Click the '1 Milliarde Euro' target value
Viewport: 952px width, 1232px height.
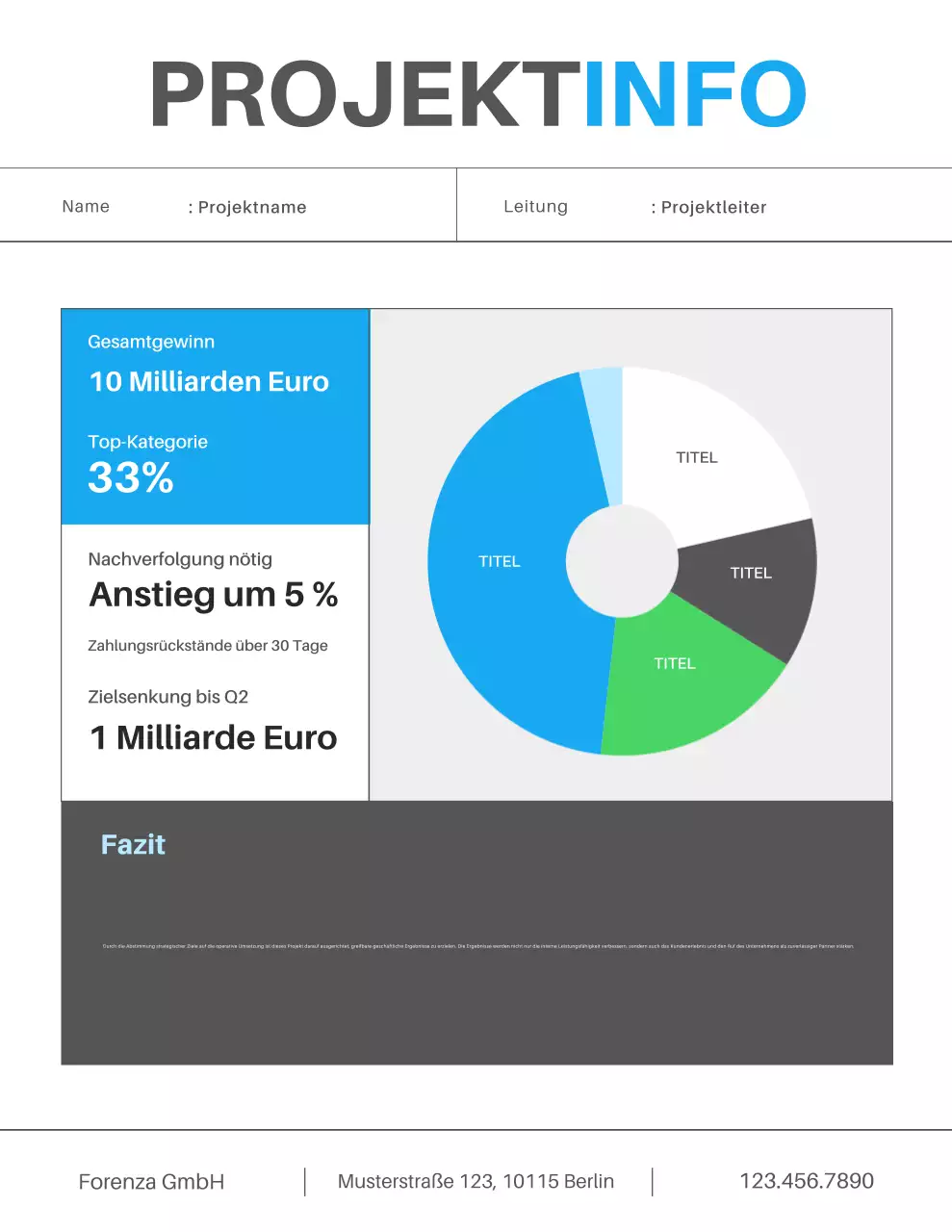tap(214, 738)
